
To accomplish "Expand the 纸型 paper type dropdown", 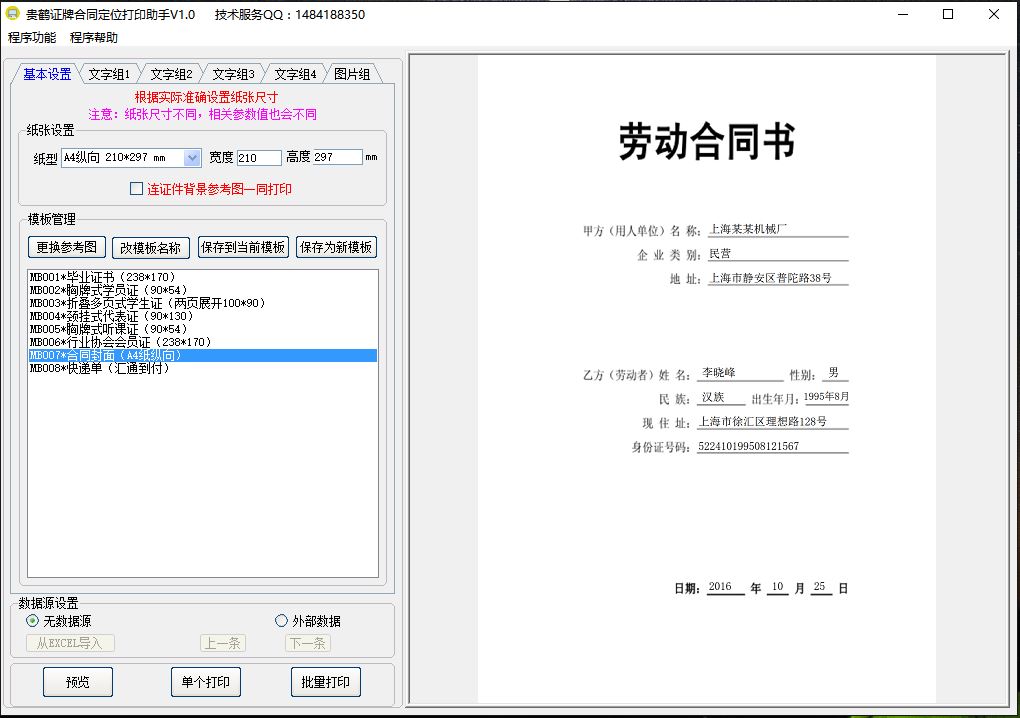I will (x=192, y=157).
